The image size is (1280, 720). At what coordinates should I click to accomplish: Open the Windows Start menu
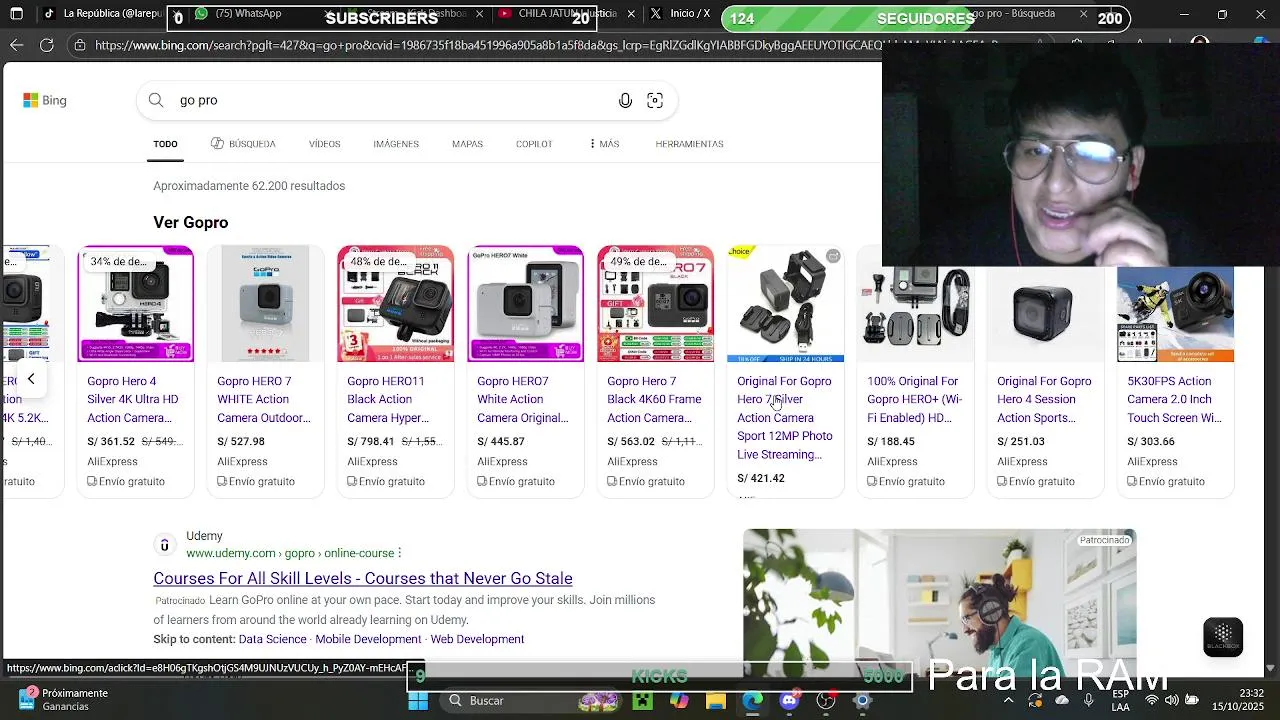click(x=418, y=700)
